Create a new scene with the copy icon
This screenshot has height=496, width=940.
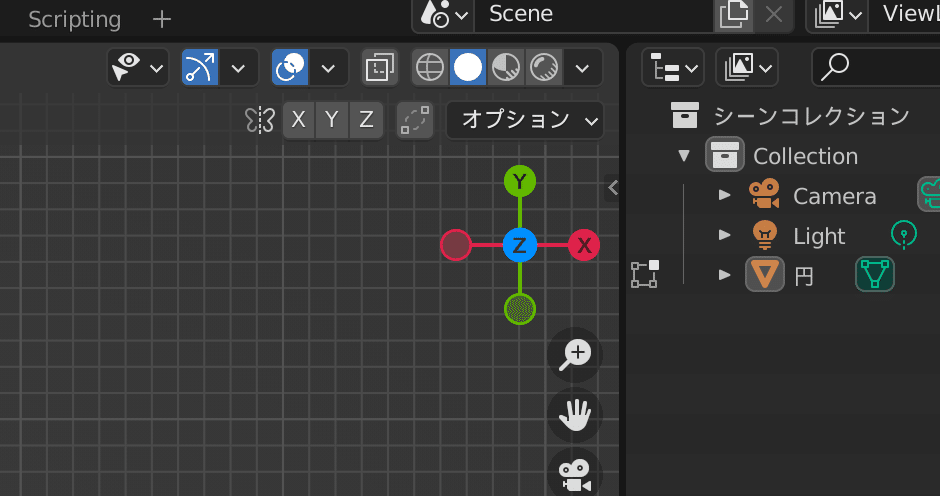coord(734,14)
